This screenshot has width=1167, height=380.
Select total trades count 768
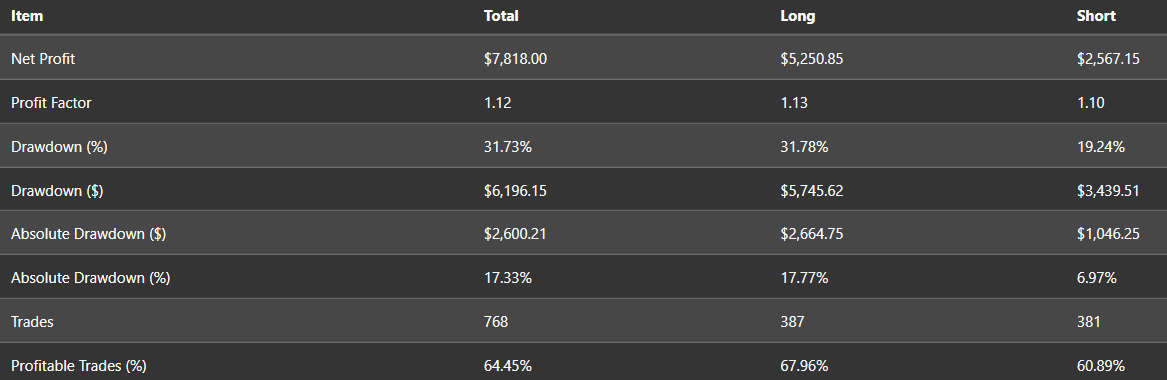coord(496,322)
